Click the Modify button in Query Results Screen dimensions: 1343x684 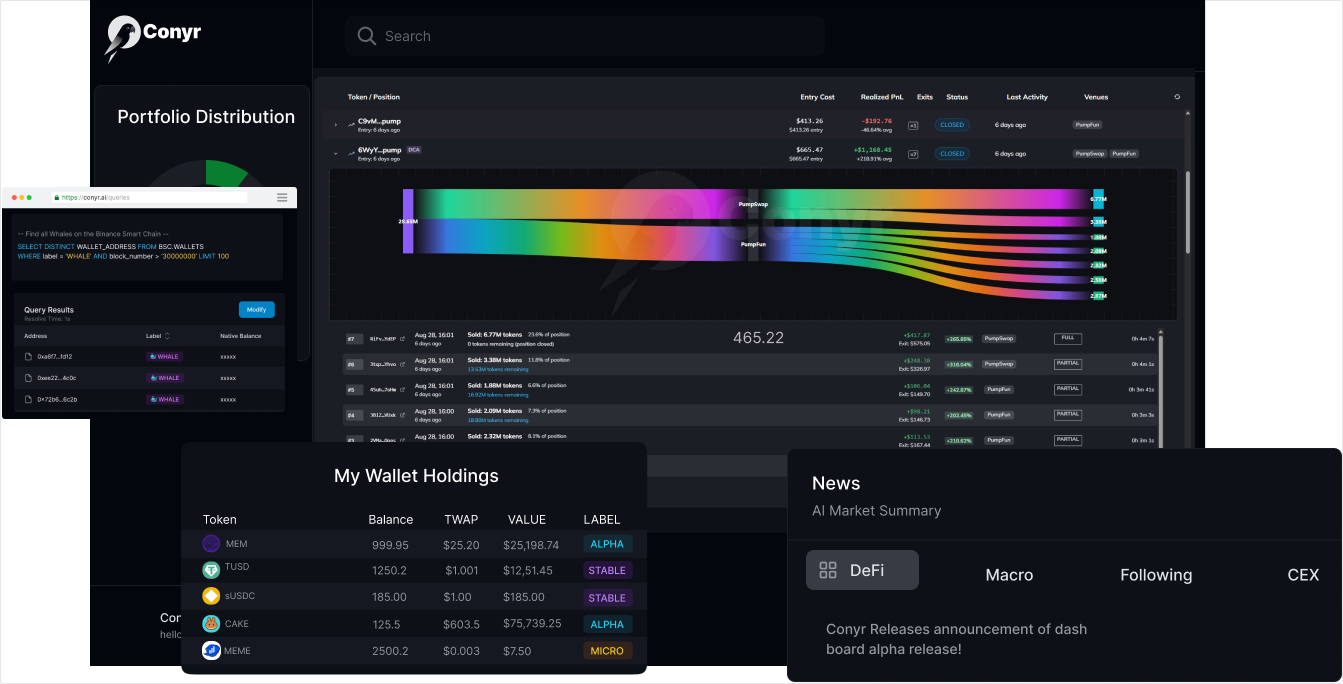click(x=257, y=310)
